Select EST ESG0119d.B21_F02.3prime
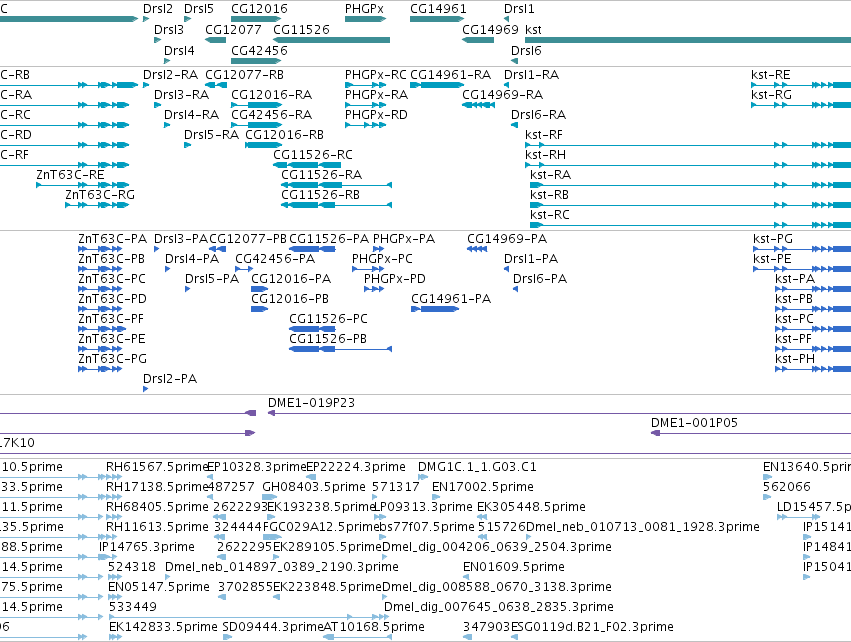The height and width of the screenshot is (642, 851). click(595, 627)
